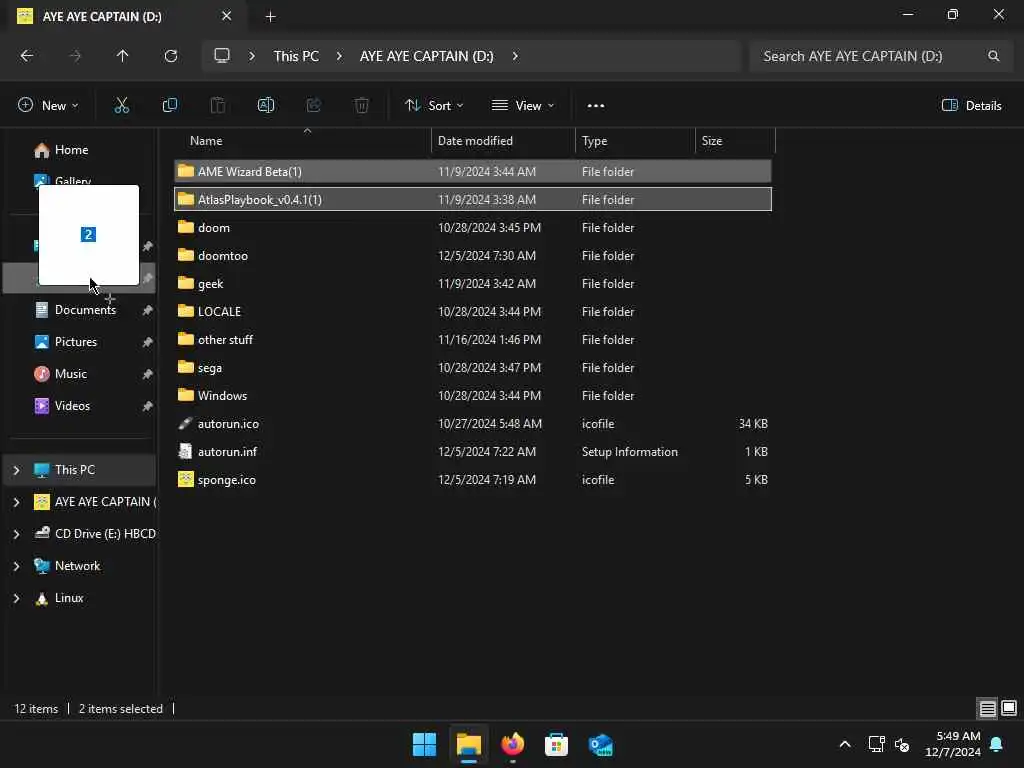The image size is (1024, 768).
Task: Select the geek folder
Action: [x=473, y=283]
